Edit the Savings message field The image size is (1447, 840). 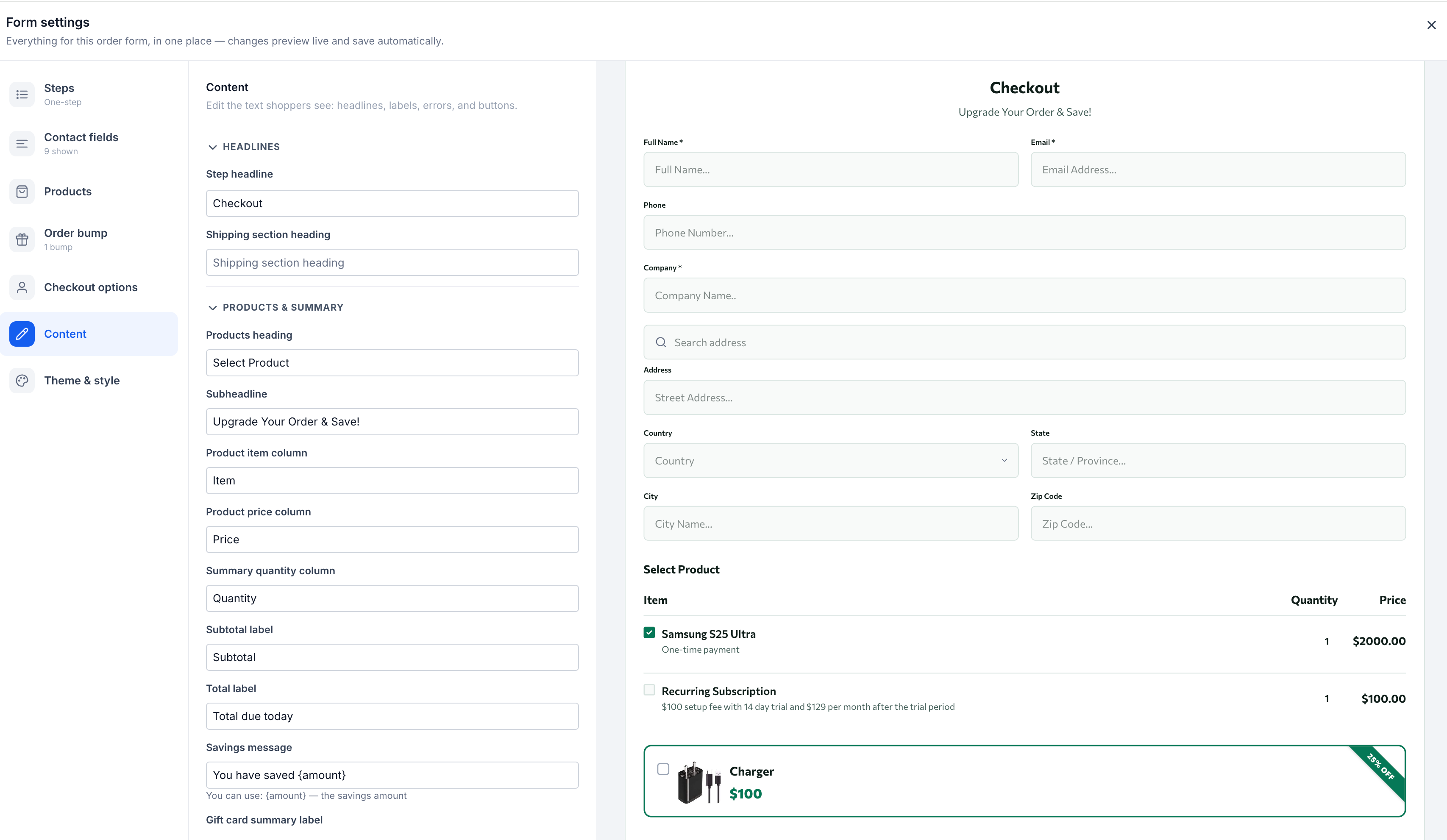(392, 775)
